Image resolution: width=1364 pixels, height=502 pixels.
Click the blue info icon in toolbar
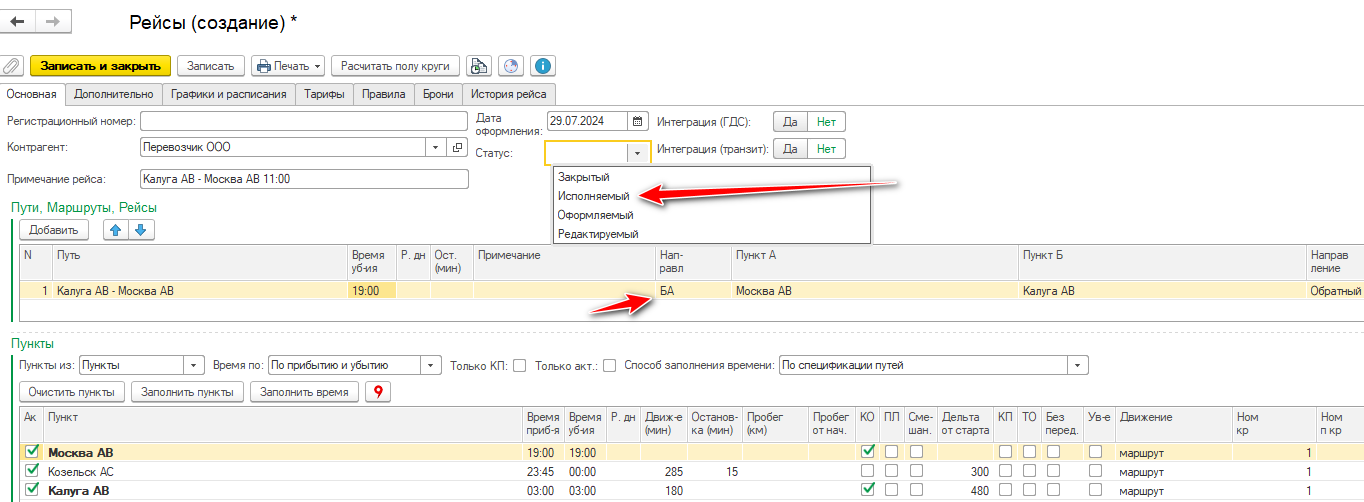(543, 66)
